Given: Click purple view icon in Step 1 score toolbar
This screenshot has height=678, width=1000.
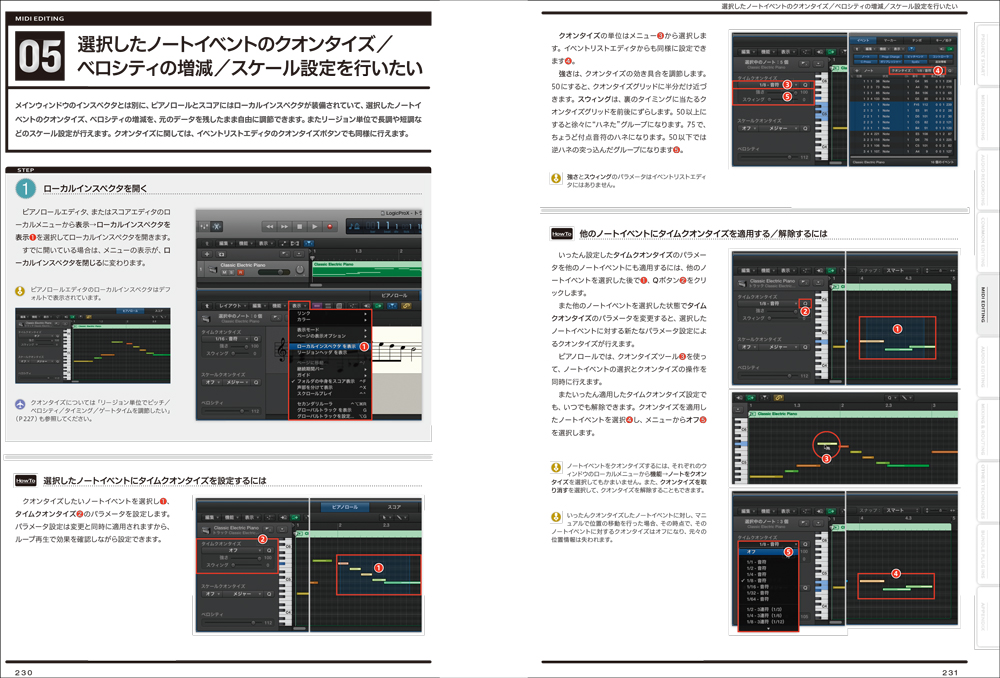Looking at the screenshot, I should coord(317,306).
